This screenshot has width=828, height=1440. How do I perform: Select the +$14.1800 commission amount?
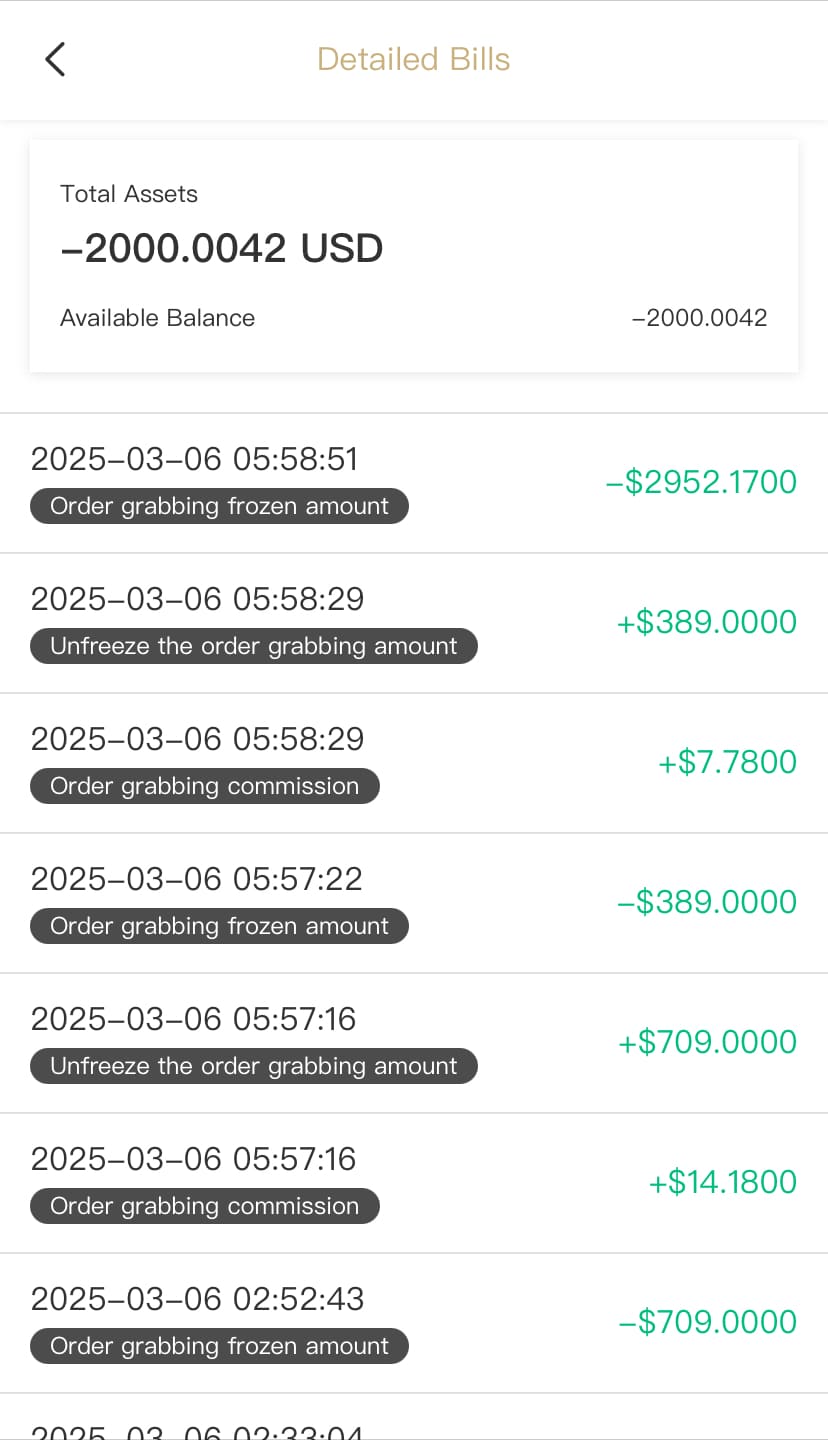[x=722, y=1182]
